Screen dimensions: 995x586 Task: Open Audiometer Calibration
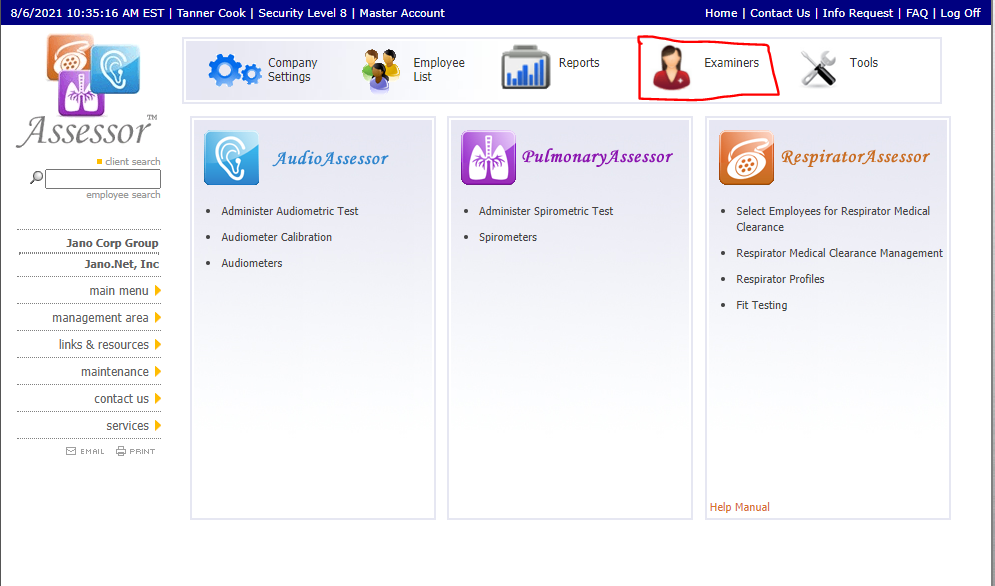click(276, 237)
